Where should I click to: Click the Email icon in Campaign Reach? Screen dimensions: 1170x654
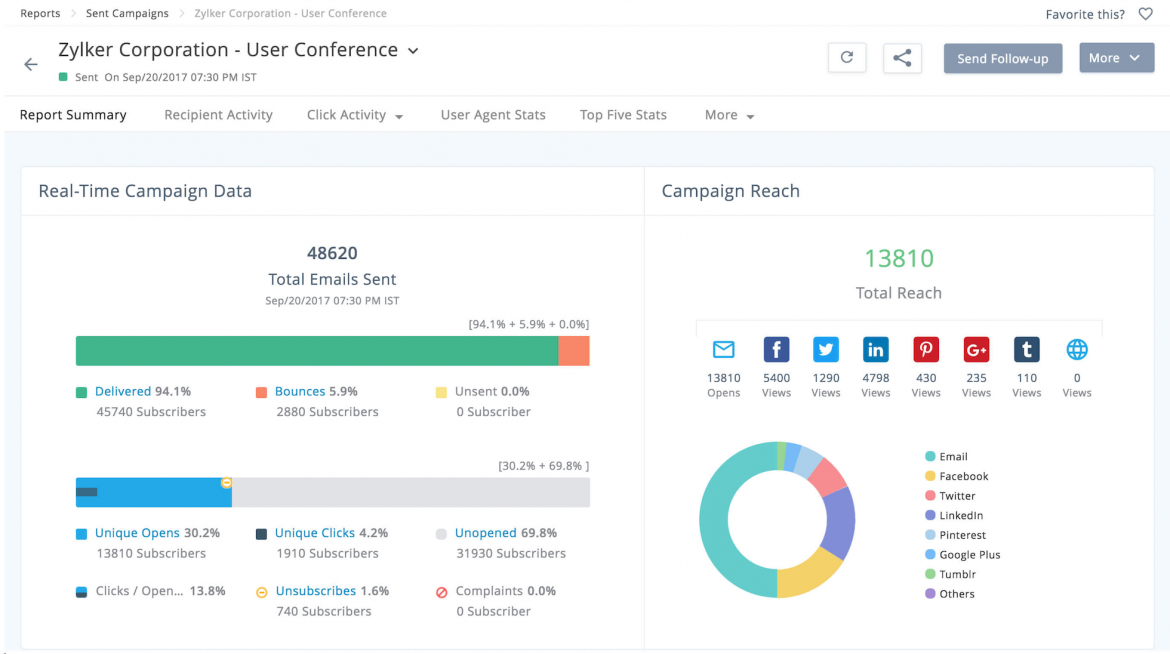pos(723,350)
